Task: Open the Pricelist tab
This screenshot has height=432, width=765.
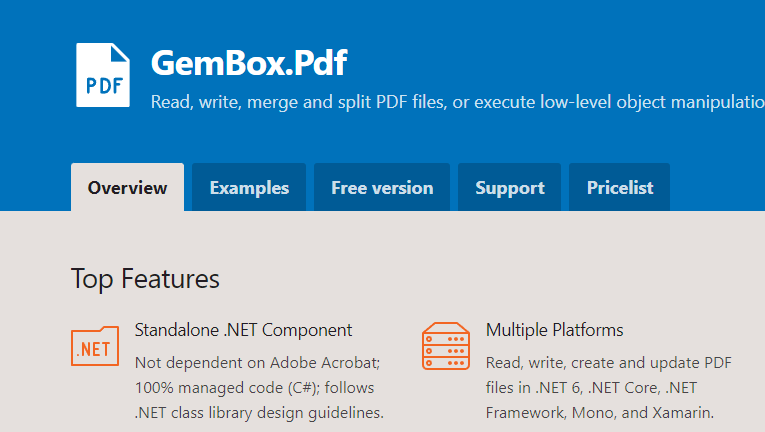Action: click(620, 188)
